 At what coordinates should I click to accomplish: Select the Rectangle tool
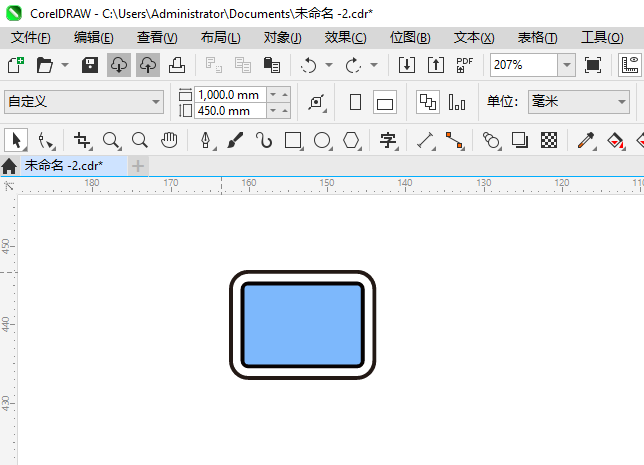(293, 140)
